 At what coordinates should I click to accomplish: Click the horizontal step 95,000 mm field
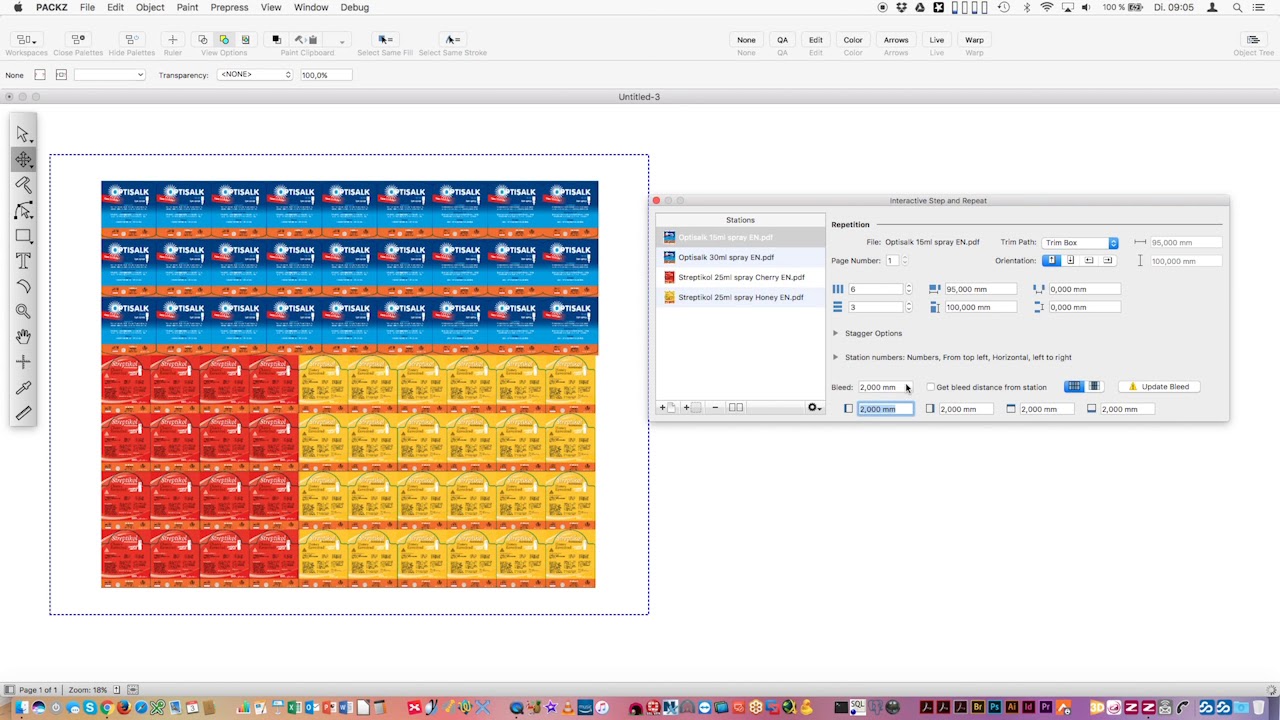point(980,289)
